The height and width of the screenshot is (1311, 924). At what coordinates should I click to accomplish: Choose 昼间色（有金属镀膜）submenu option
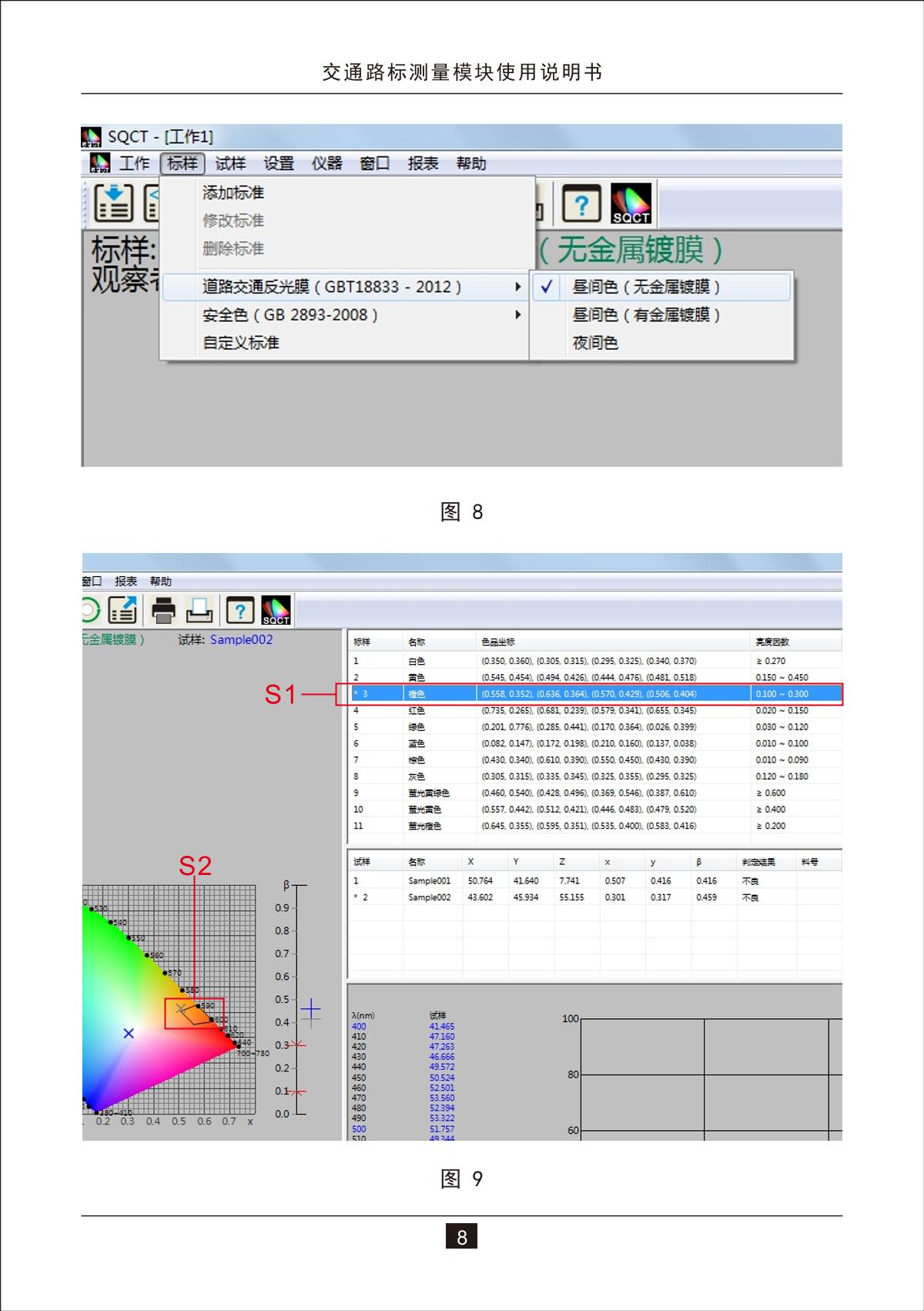coord(645,315)
